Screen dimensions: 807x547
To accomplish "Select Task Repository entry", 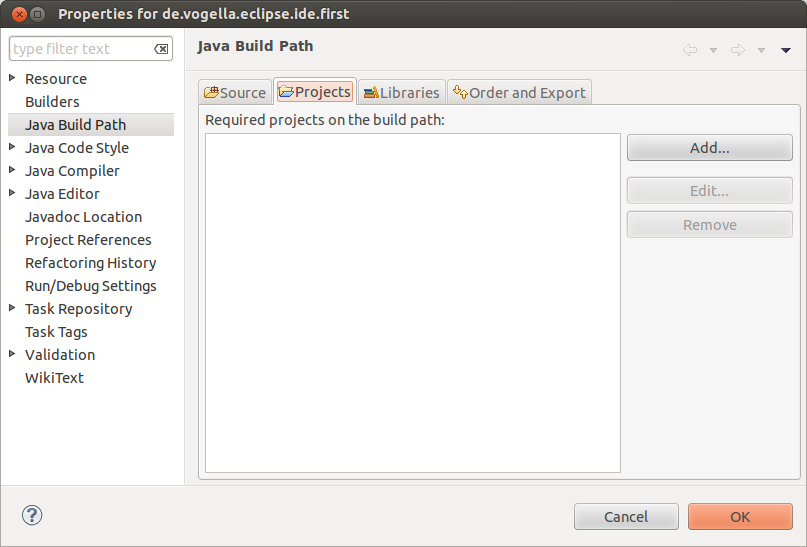I will 79,309.
